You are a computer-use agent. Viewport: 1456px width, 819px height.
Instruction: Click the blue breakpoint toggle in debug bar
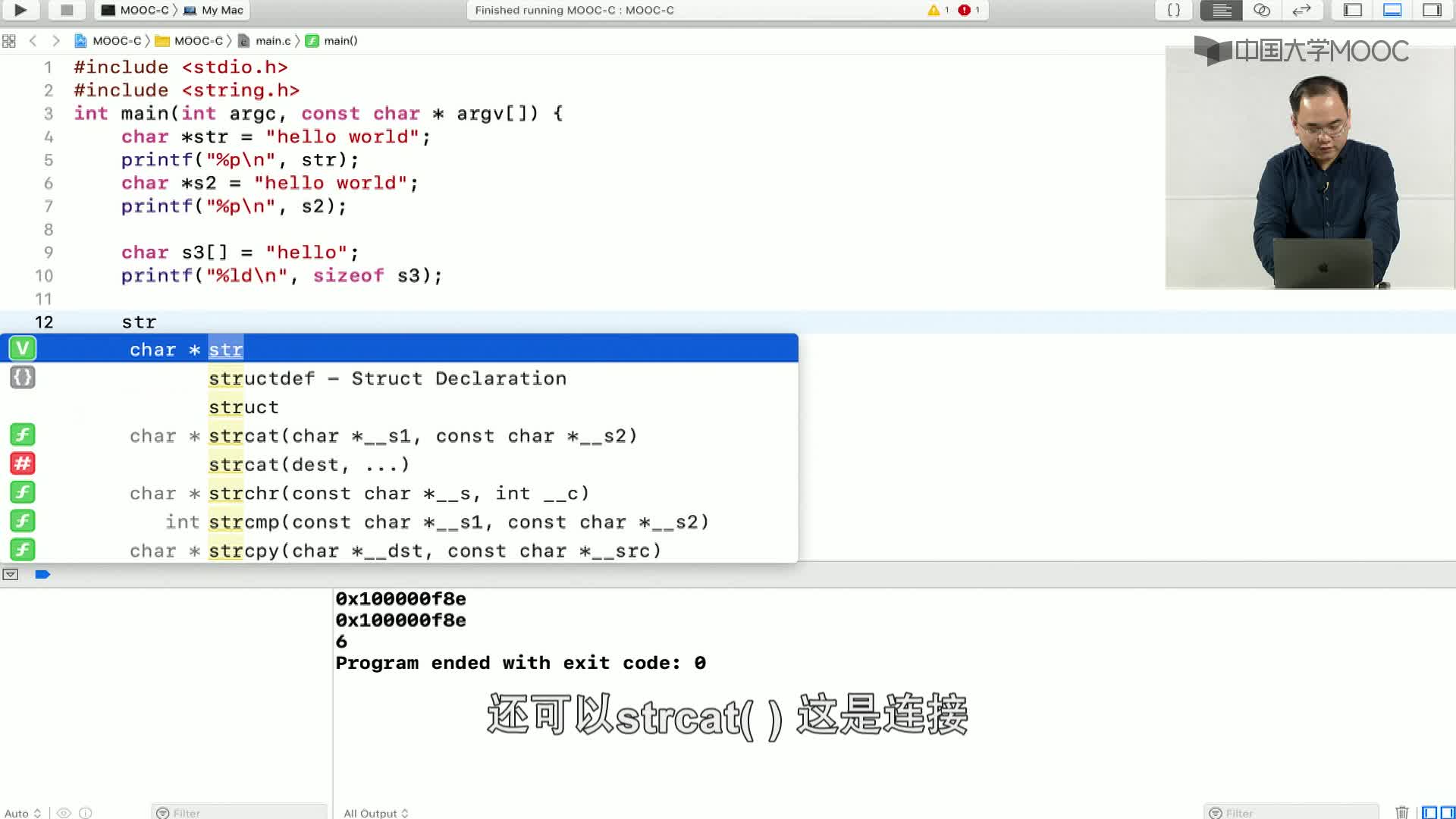(x=42, y=575)
